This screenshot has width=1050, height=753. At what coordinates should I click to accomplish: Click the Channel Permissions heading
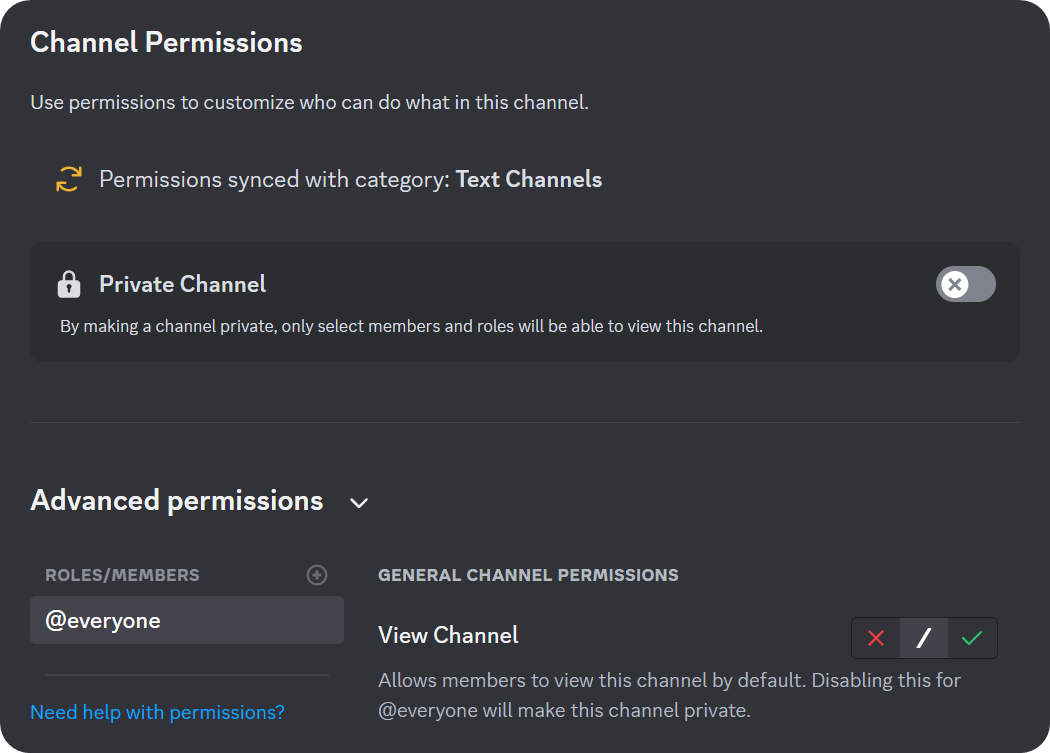pos(166,42)
